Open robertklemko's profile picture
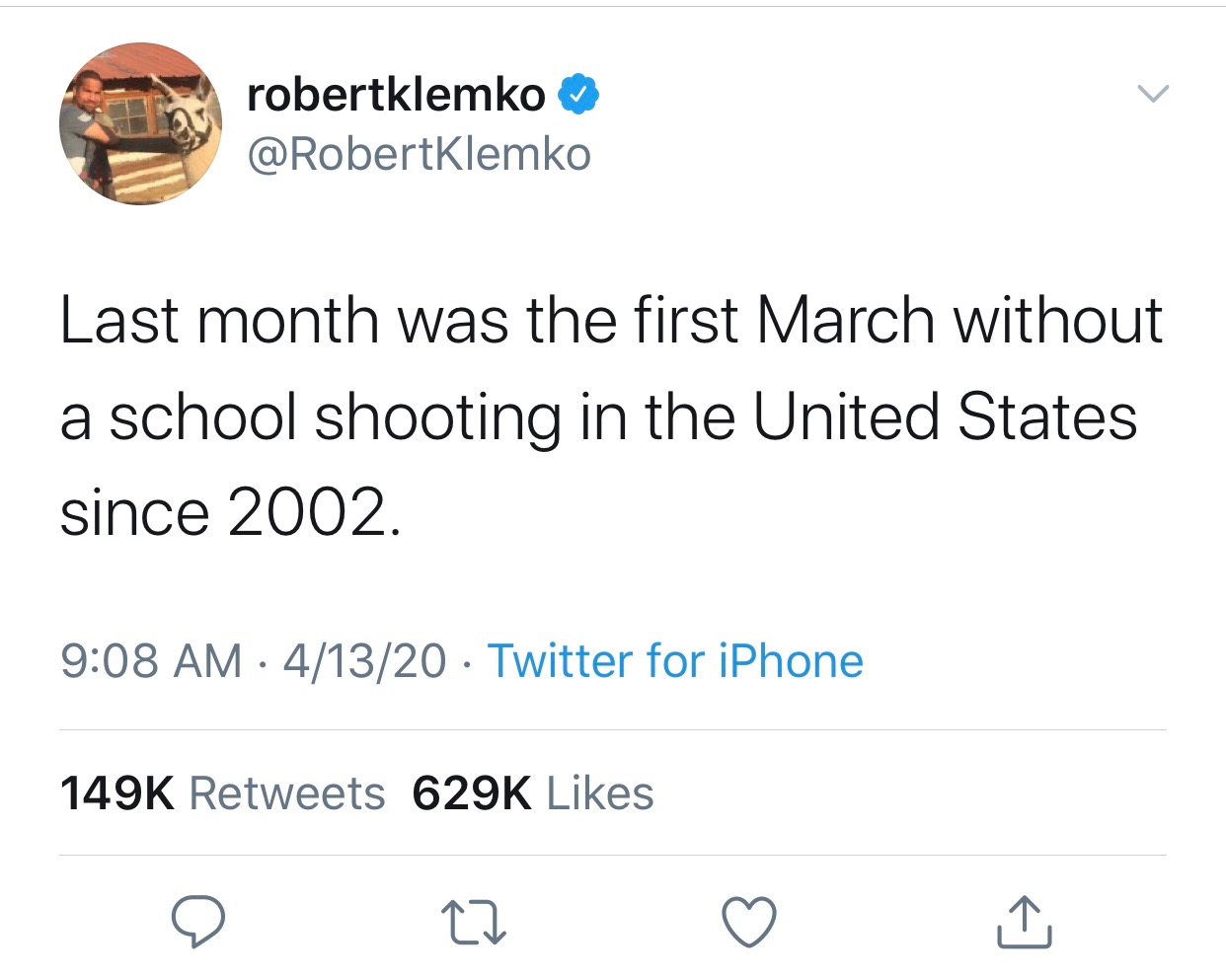 coord(140,124)
